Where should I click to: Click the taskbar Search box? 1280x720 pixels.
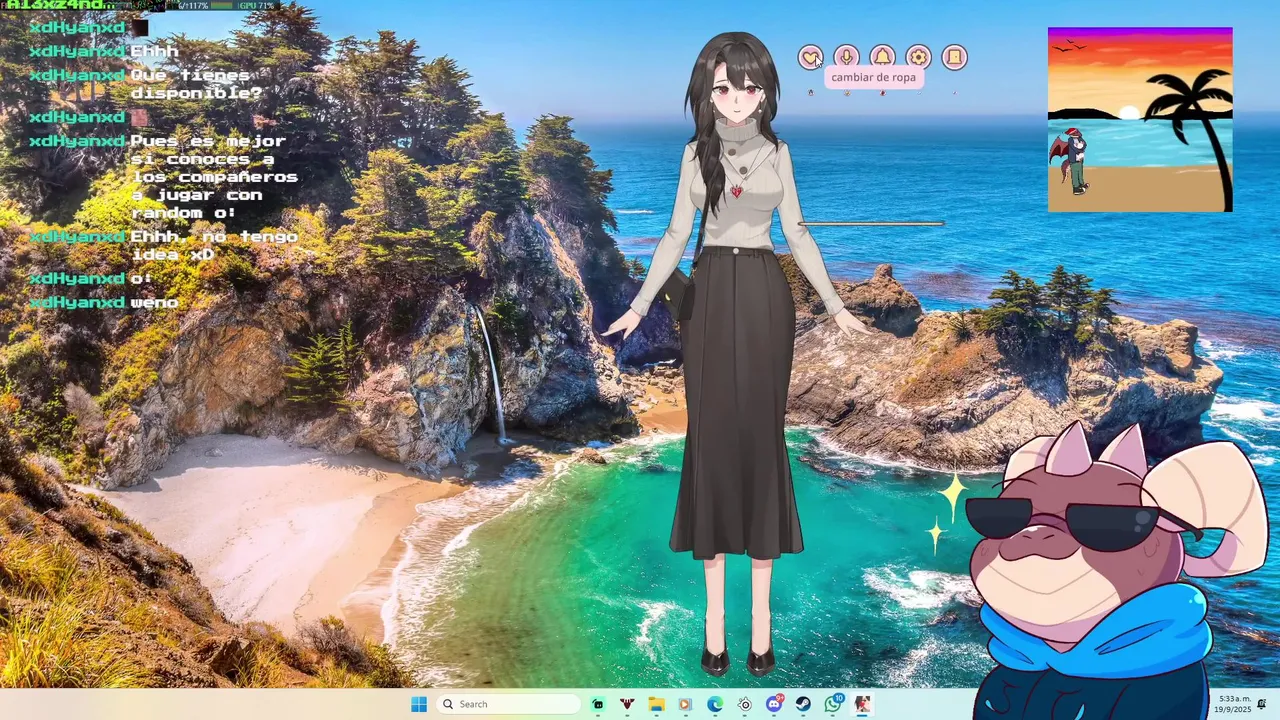click(510, 704)
